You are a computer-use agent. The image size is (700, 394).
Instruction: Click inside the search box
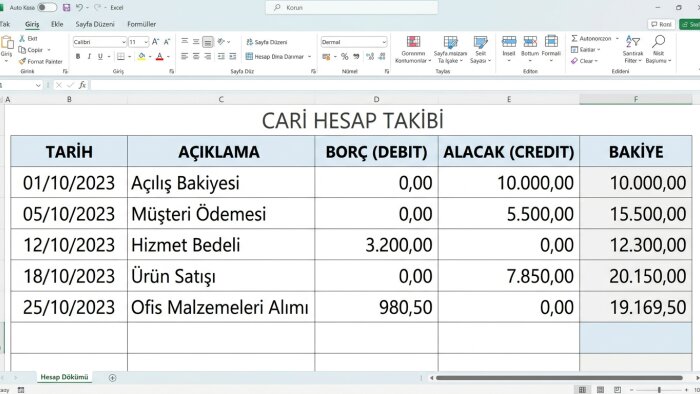pyautogui.click(x=351, y=8)
